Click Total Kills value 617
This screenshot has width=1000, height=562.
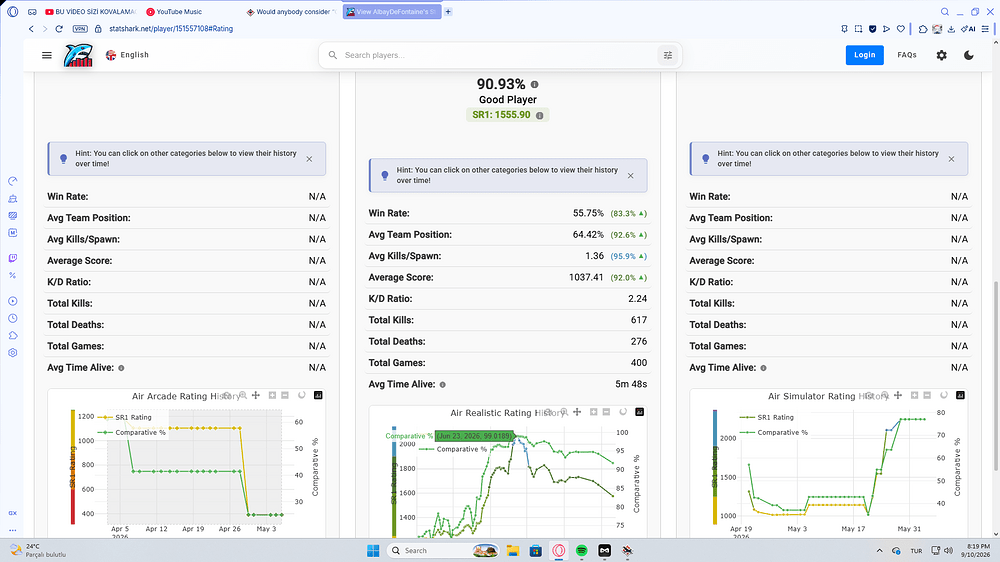(x=638, y=320)
